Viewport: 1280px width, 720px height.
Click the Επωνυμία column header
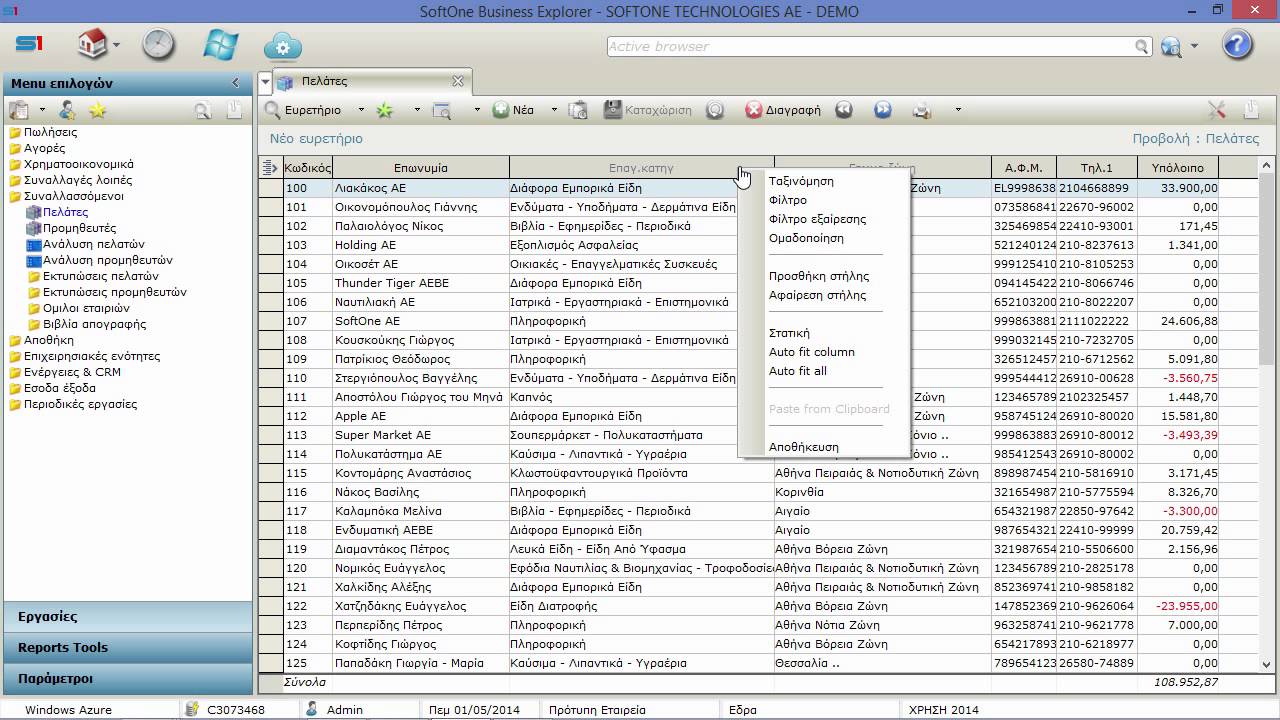421,168
